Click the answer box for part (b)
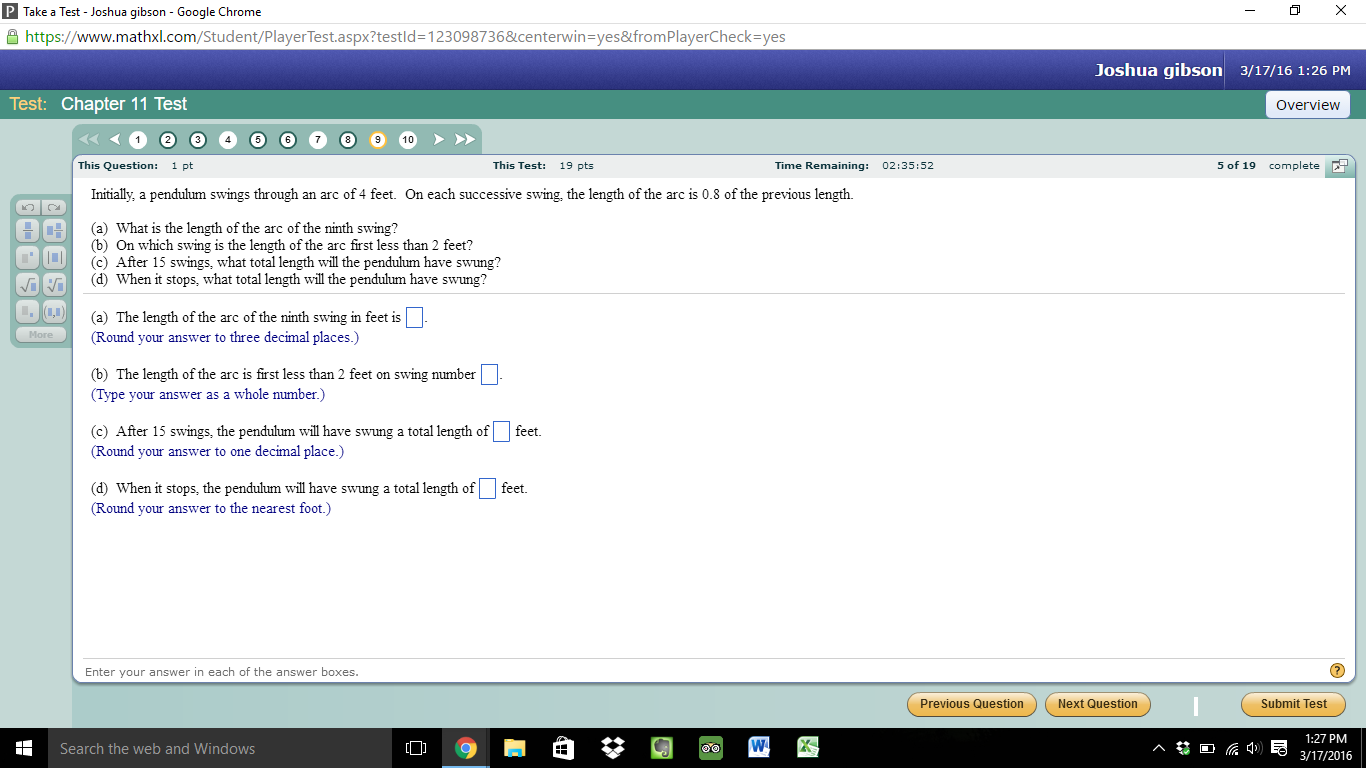Screen dimensions: 1366x768 490,375
